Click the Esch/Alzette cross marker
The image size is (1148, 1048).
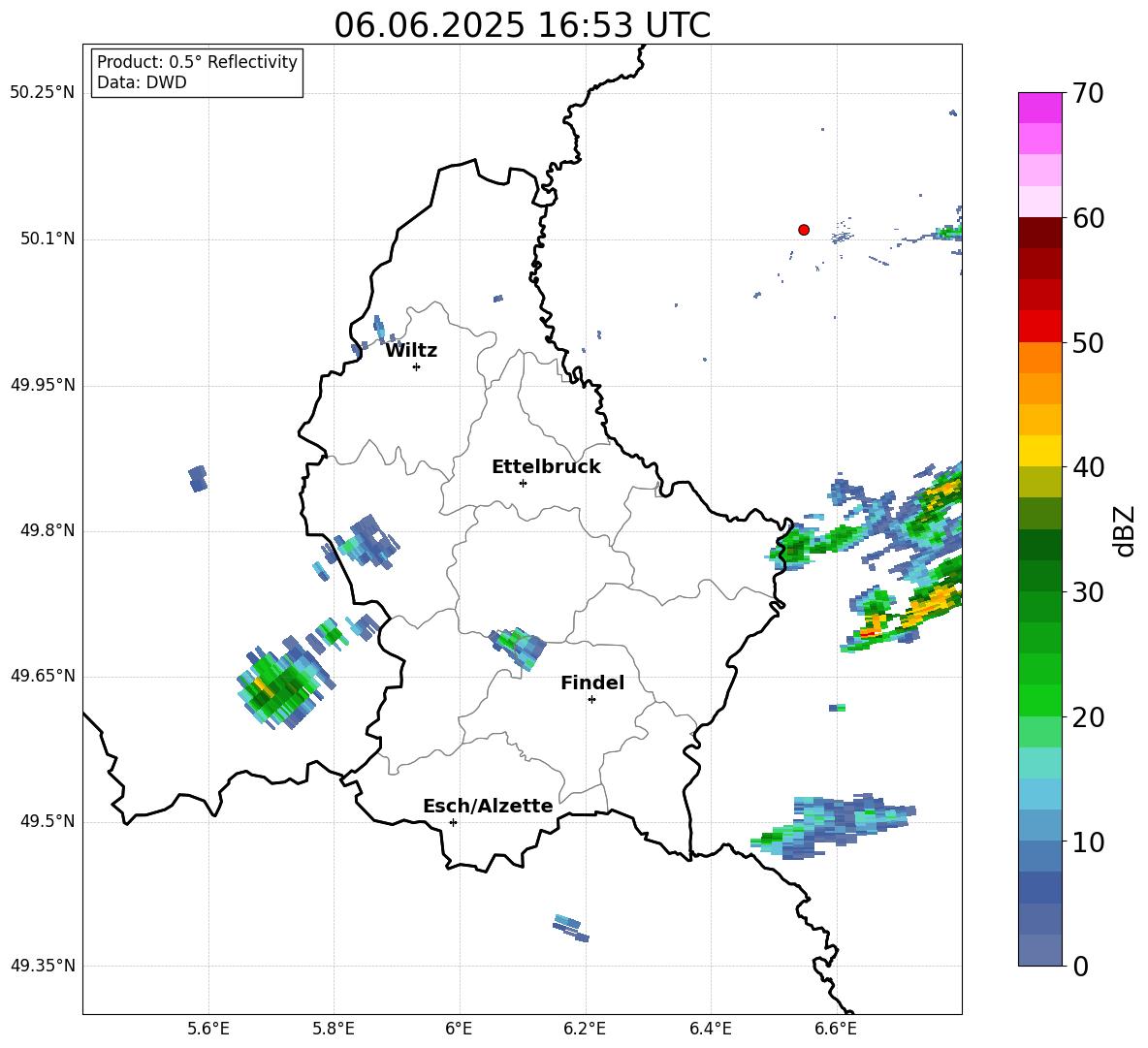[x=453, y=822]
